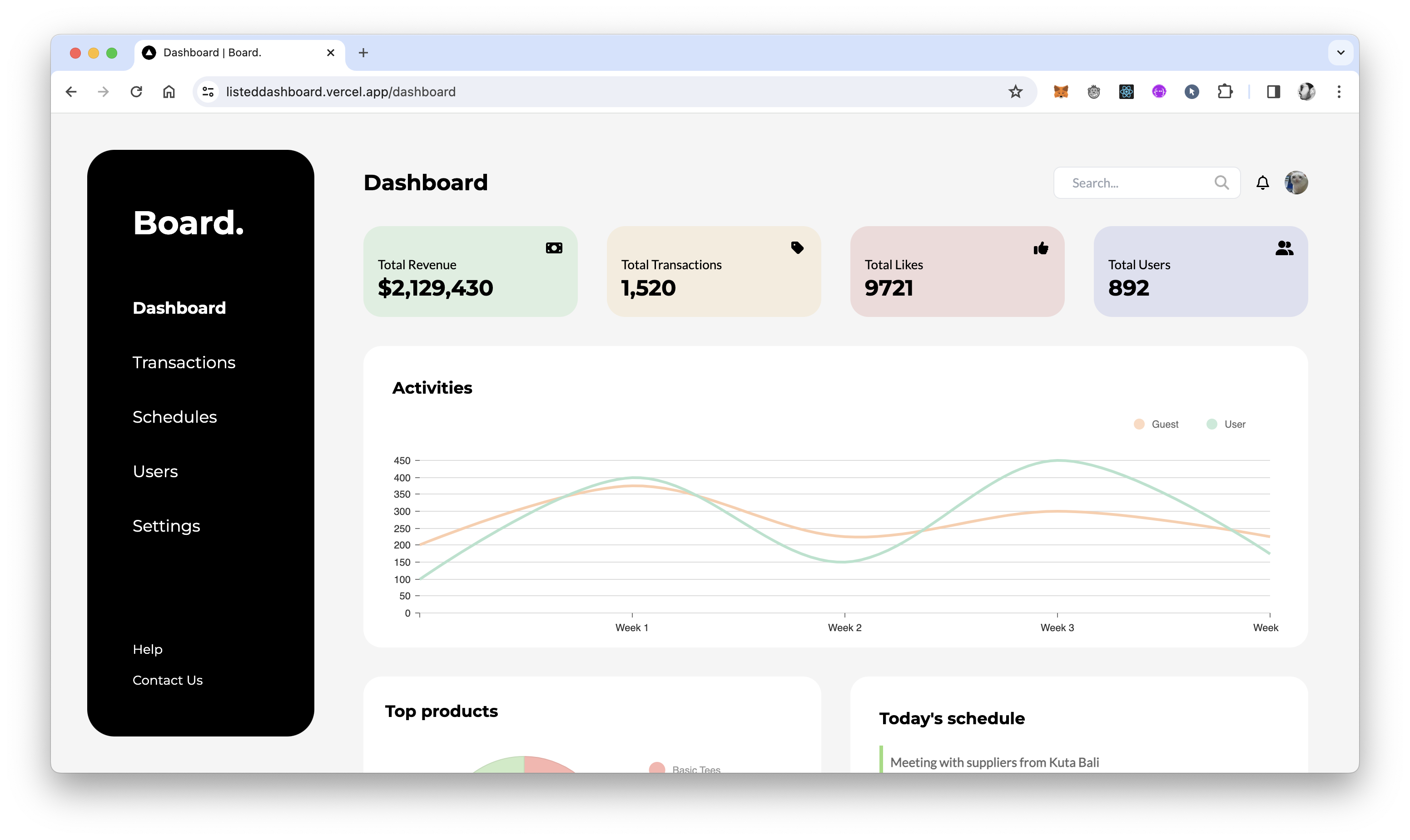Click the Total Revenue money icon

(x=554, y=248)
